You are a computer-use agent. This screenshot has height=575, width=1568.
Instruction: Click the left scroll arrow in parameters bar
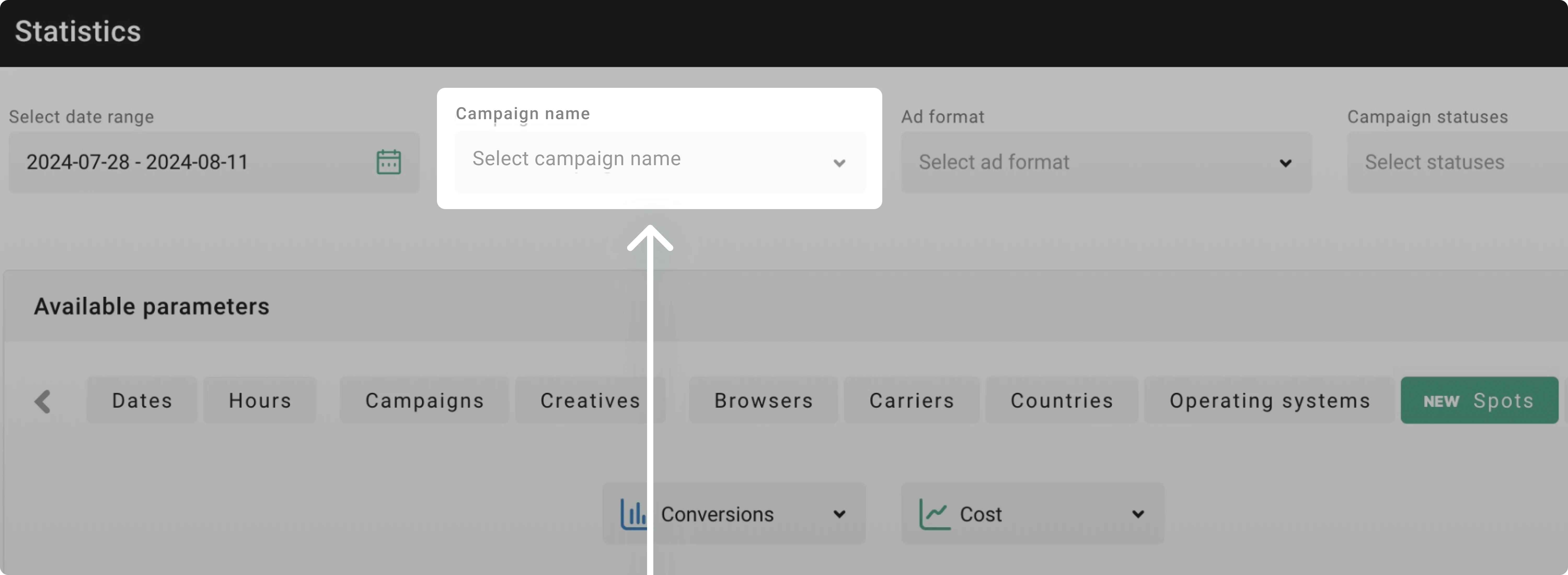[x=42, y=400]
